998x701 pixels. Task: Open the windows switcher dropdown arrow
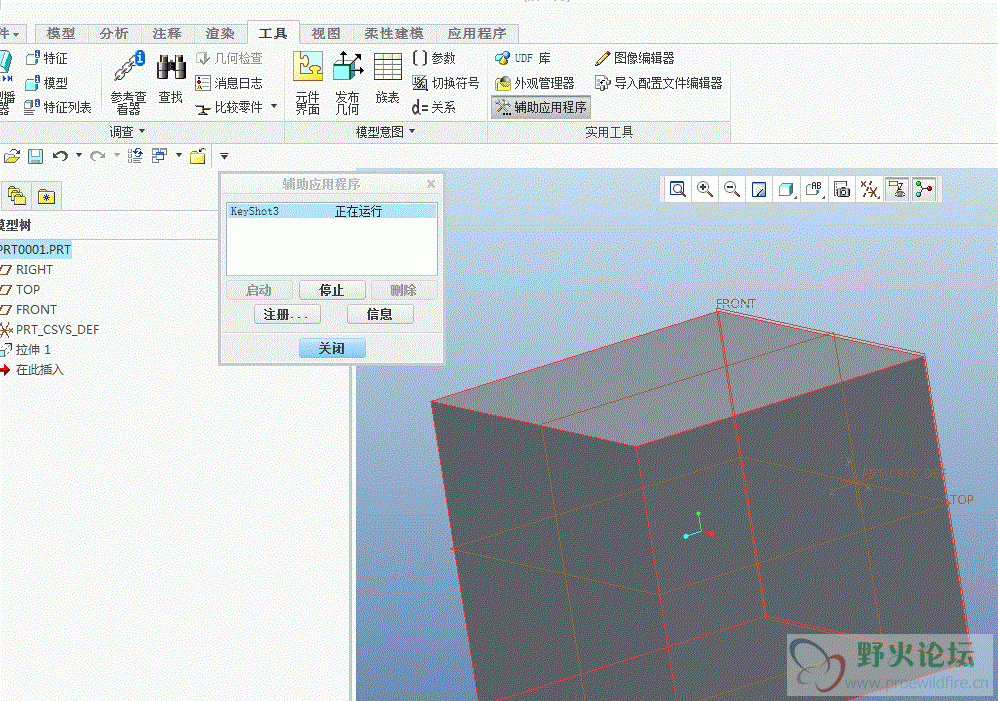tap(179, 155)
